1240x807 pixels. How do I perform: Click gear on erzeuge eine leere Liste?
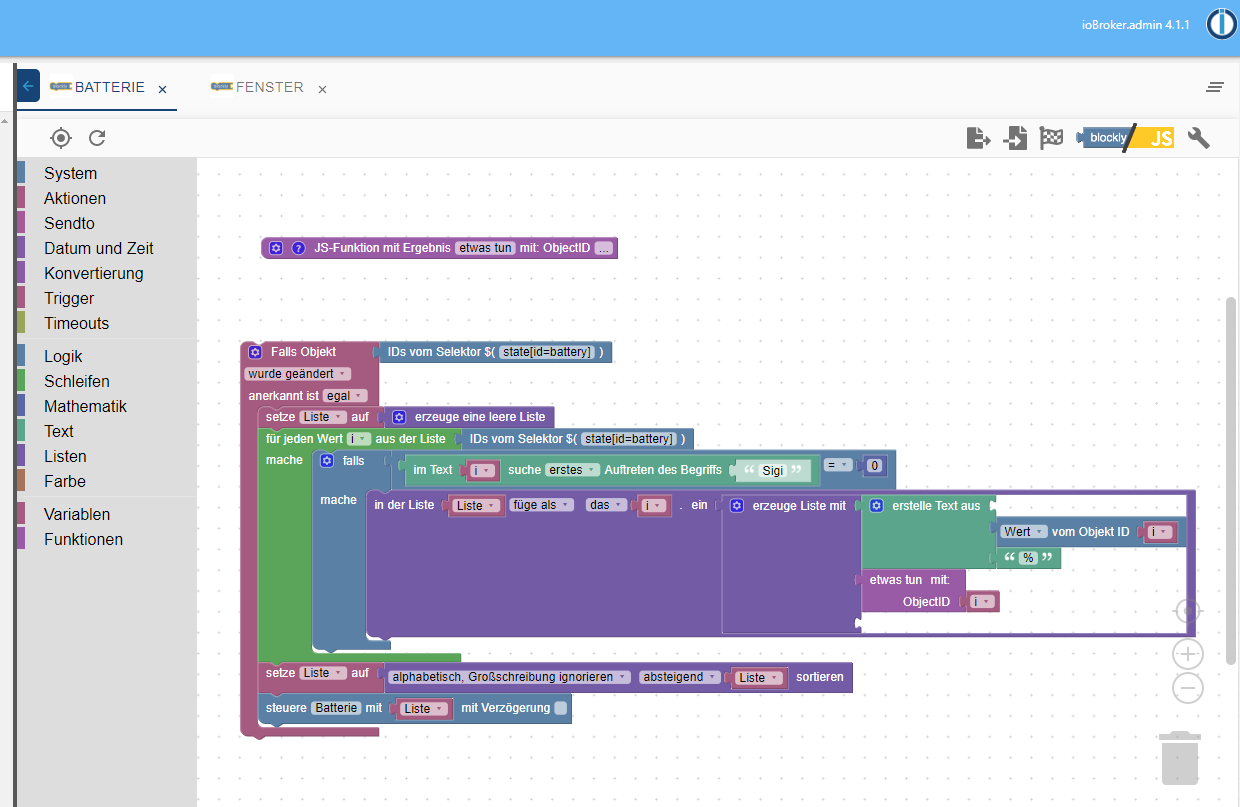399,417
